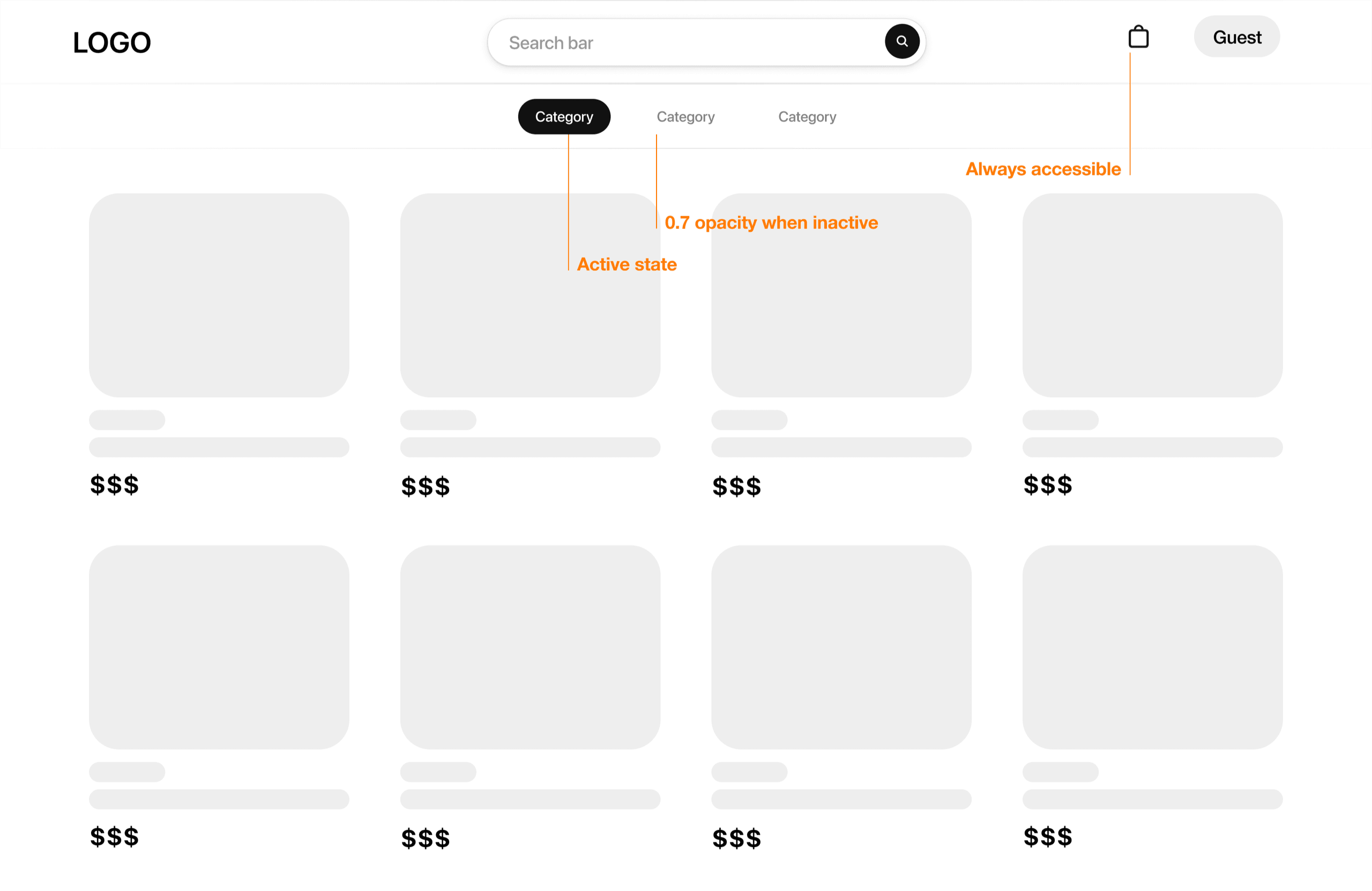Open third product thumbnail in top row
Screen dimensions: 1372x891
pos(841,295)
